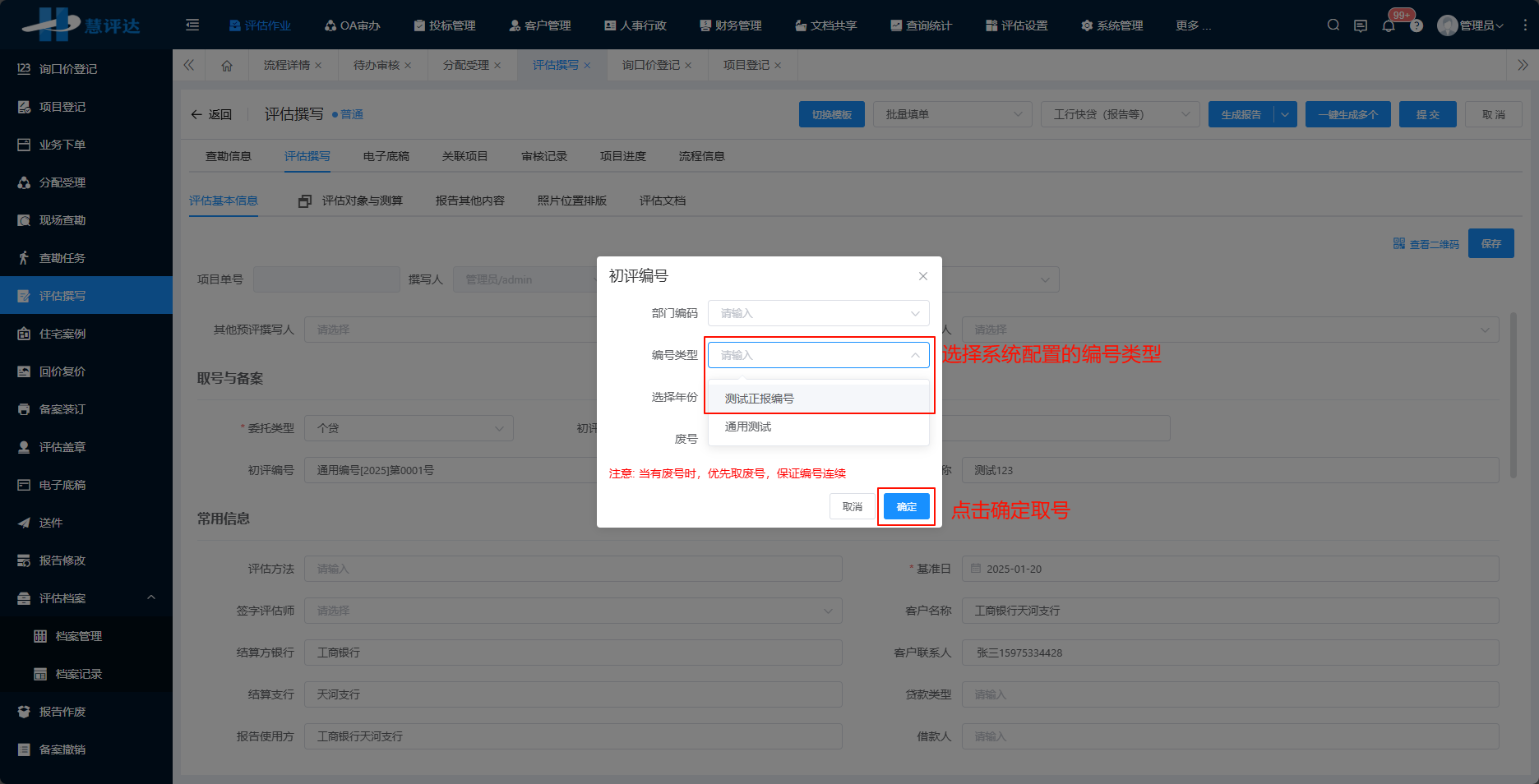This screenshot has height=784, width=1539.
Task: Click the 确定 button to confirm numbering
Action: (905, 506)
